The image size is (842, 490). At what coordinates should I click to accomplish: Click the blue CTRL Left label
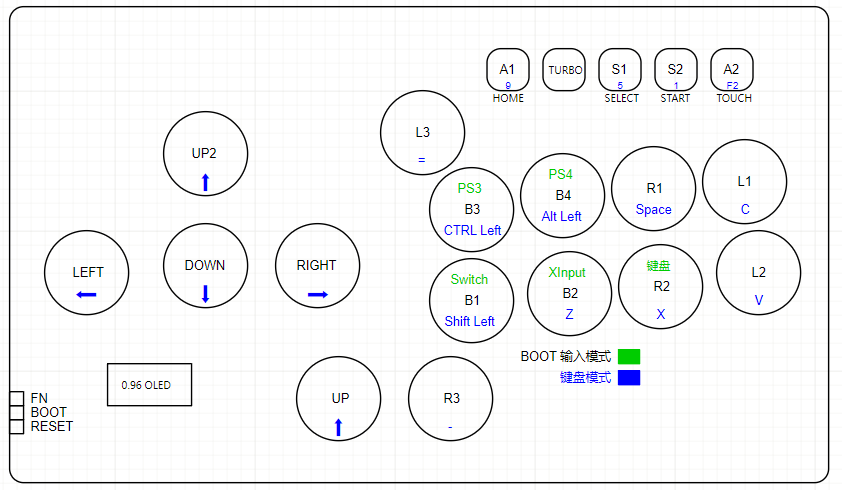point(472,230)
